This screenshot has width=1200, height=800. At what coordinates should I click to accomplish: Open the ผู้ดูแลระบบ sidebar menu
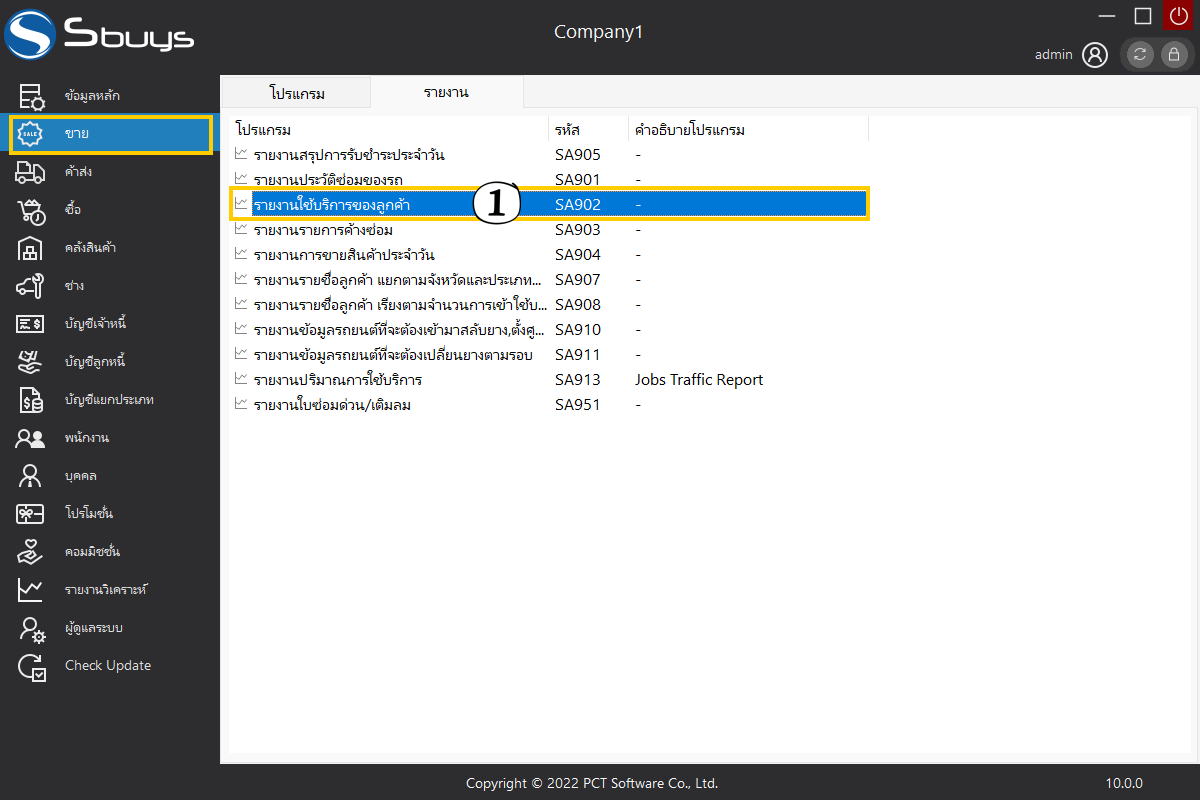(x=93, y=628)
